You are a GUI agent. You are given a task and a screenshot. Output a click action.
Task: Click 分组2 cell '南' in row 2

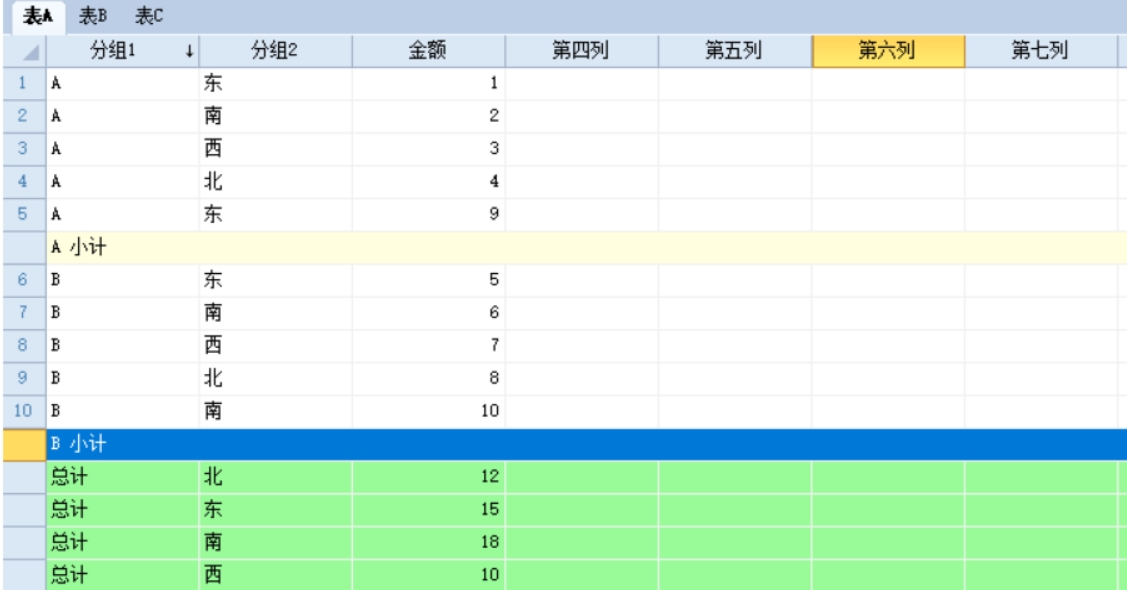click(275, 116)
